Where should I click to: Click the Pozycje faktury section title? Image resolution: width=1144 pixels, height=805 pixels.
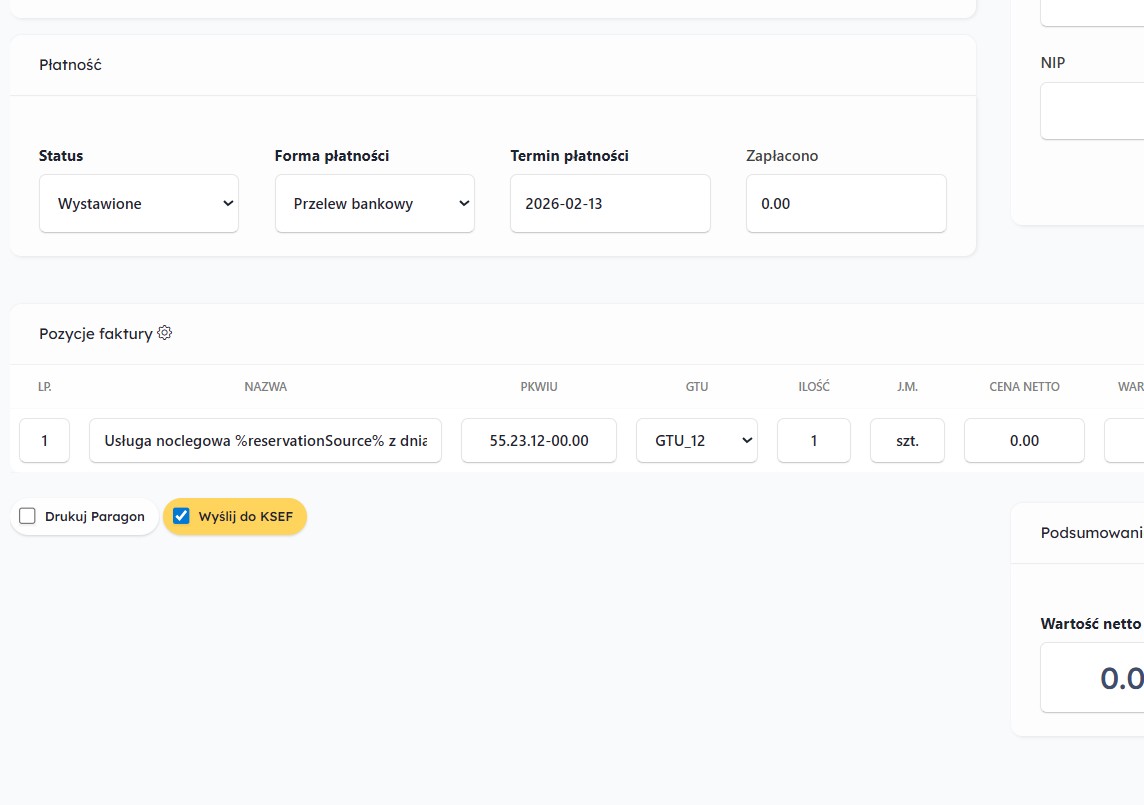pos(96,333)
